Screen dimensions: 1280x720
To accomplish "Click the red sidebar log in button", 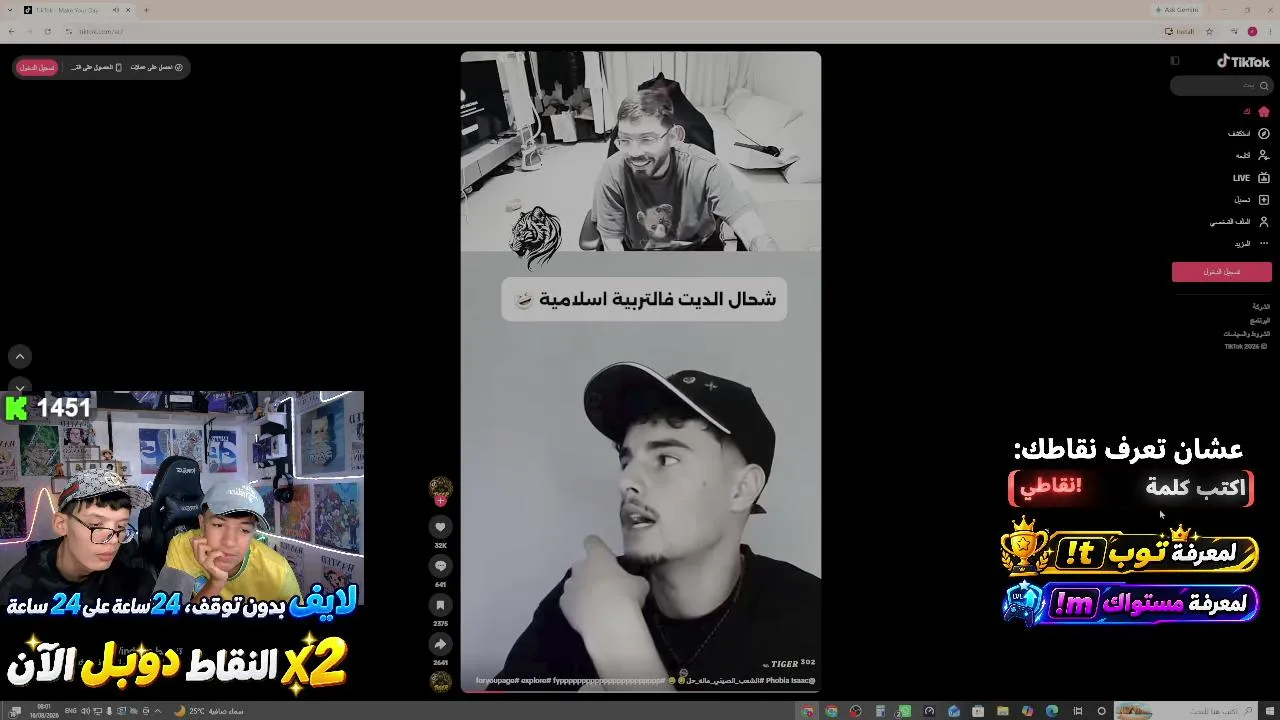I will tap(1221, 272).
